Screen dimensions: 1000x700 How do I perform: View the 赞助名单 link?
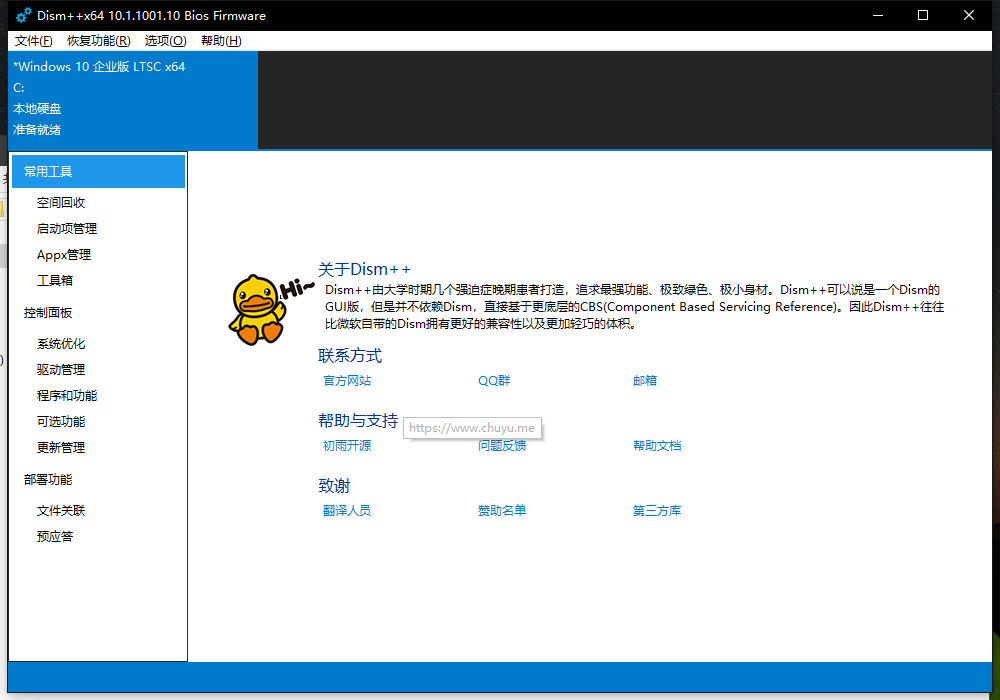pyautogui.click(x=502, y=511)
